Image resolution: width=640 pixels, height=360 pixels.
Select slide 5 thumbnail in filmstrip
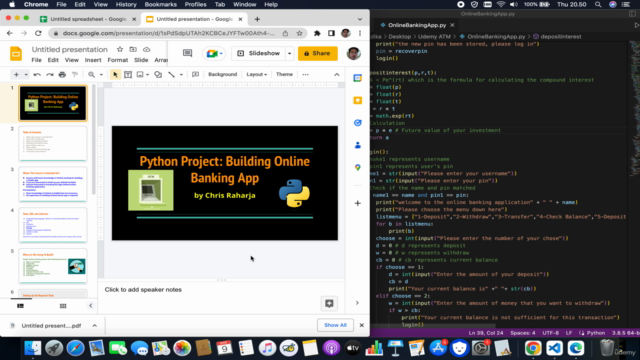point(53,266)
